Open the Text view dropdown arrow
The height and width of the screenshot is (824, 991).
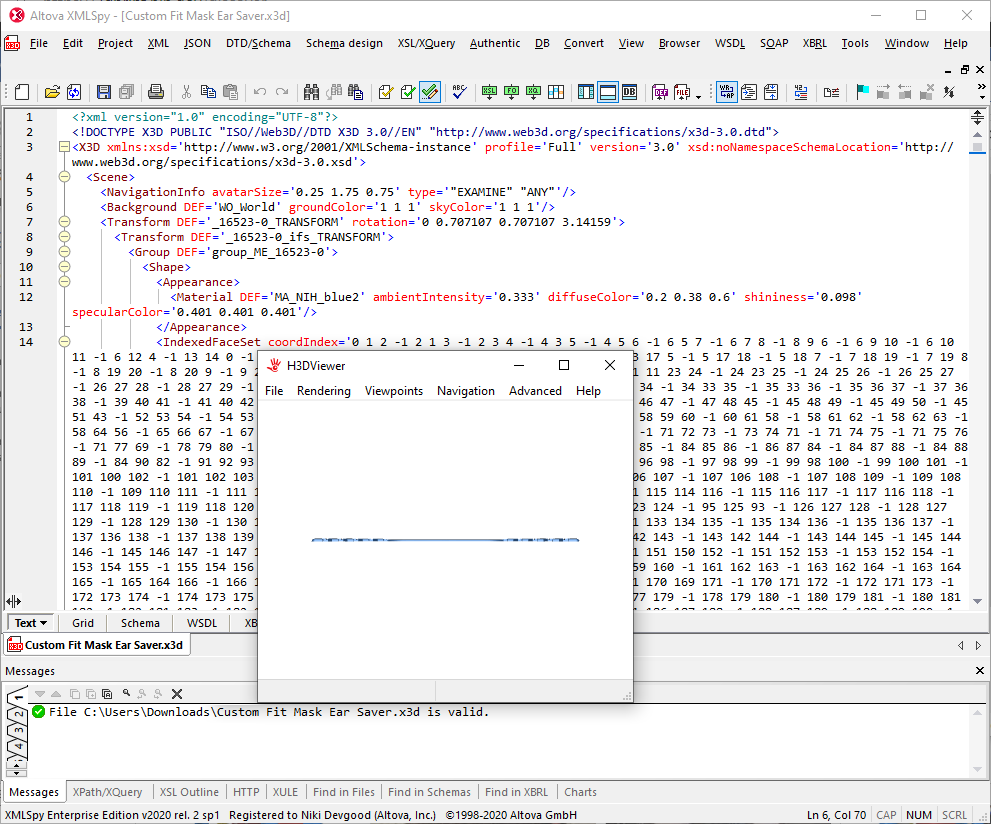click(43, 623)
